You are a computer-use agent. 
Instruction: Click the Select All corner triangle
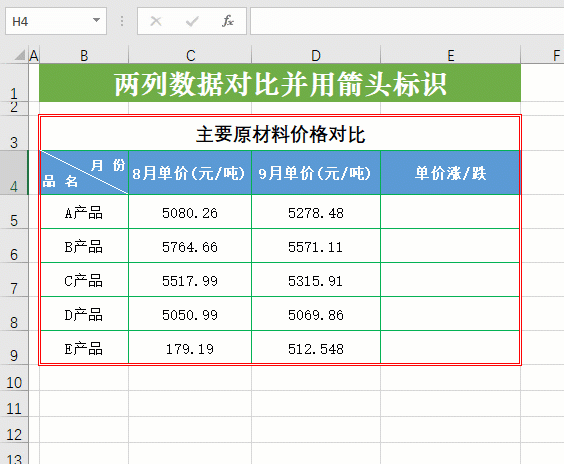point(20,55)
